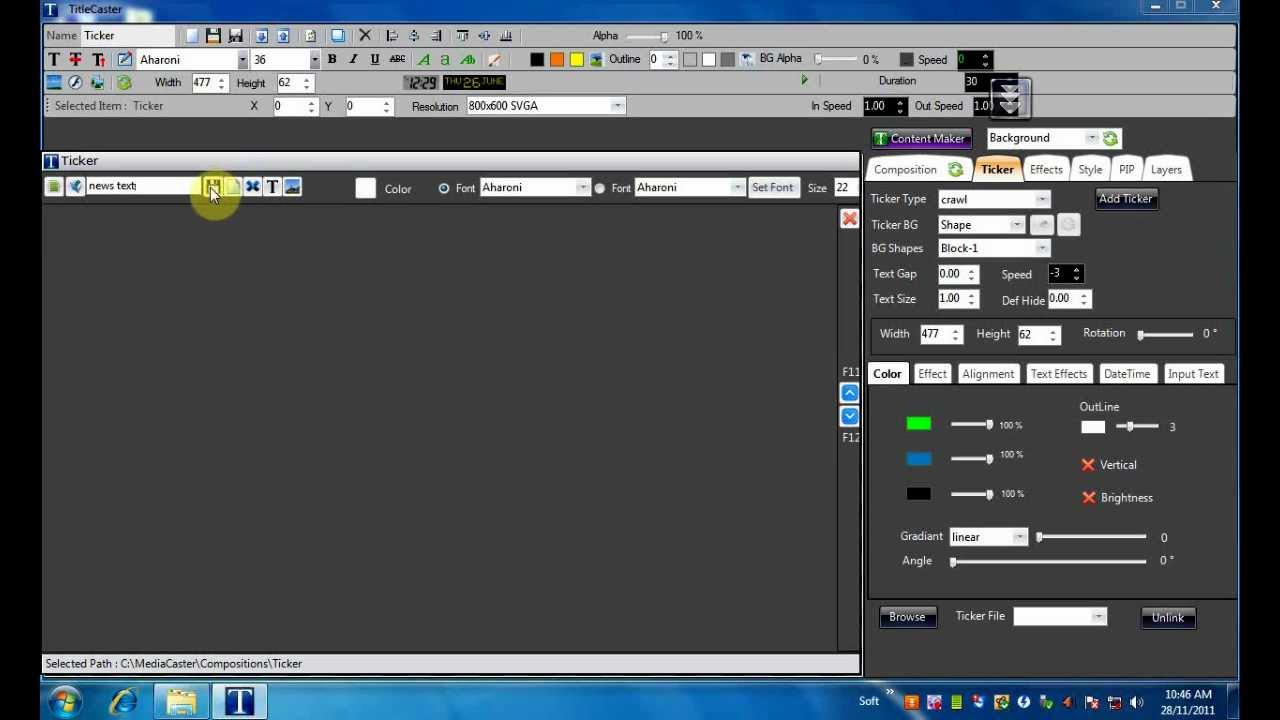Click the new composition icon beside the Name field
Viewport: 1280px width, 720px height.
click(191, 36)
